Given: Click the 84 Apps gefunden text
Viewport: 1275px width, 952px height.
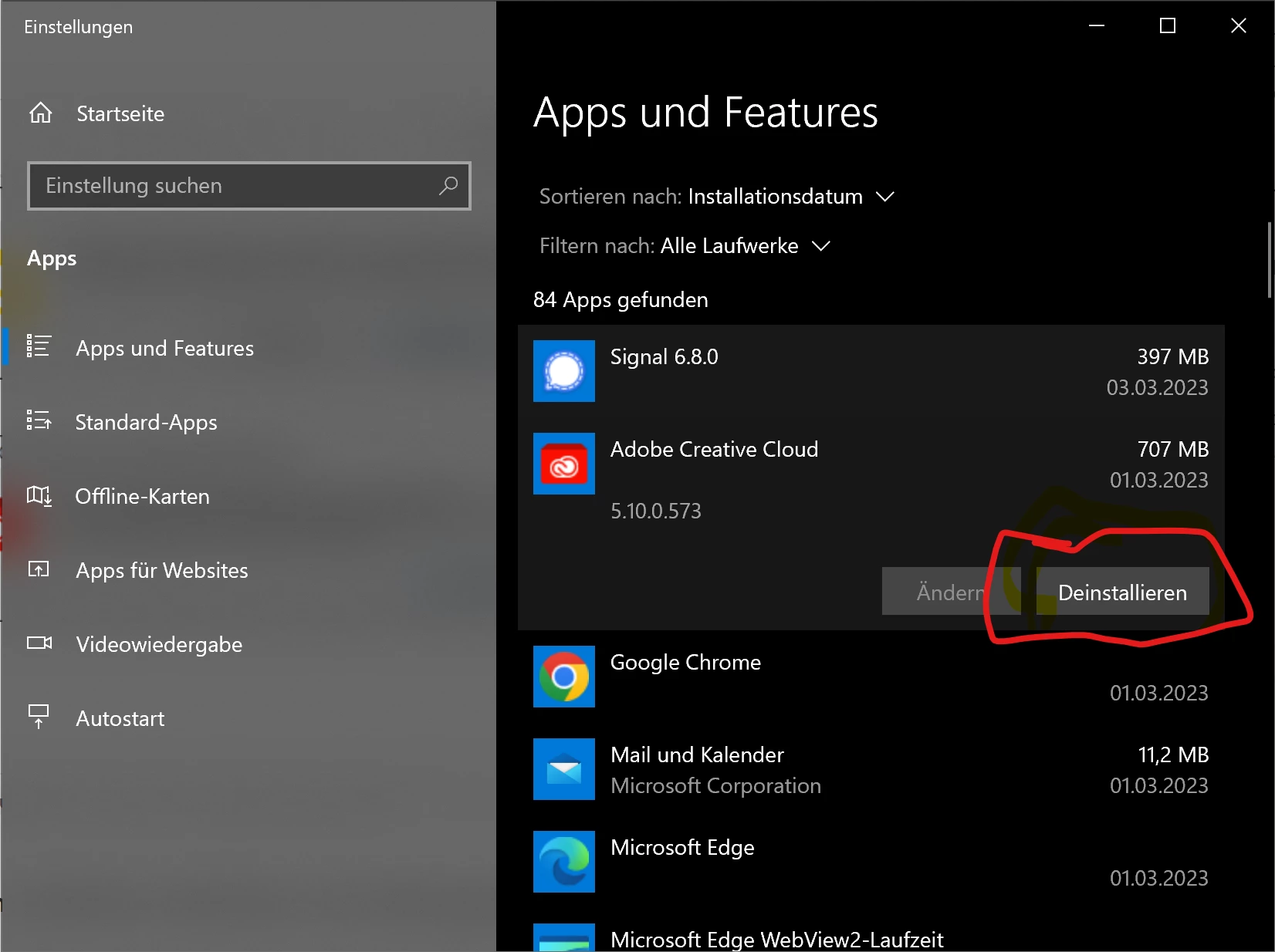Looking at the screenshot, I should (621, 299).
